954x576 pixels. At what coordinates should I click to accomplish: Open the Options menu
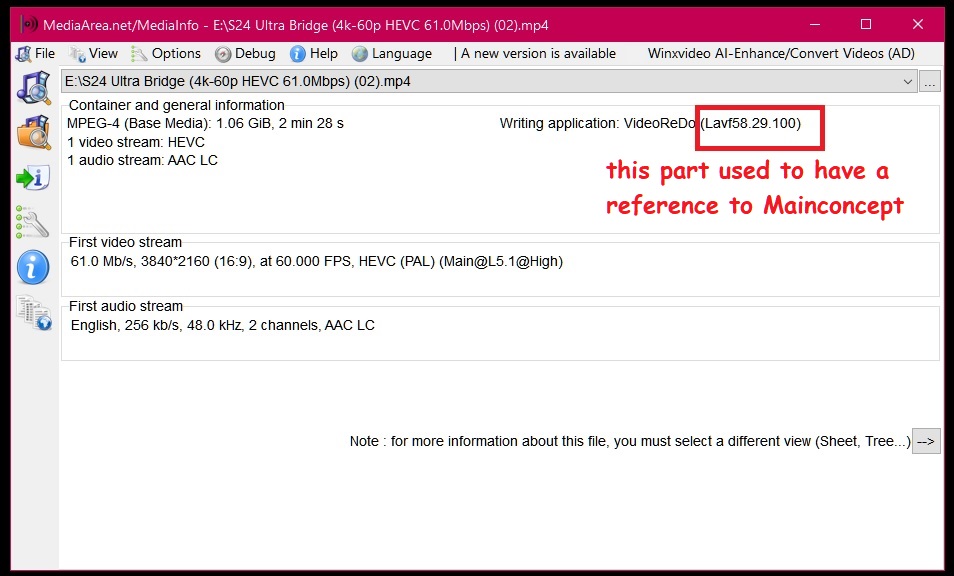pyautogui.click(x=165, y=54)
